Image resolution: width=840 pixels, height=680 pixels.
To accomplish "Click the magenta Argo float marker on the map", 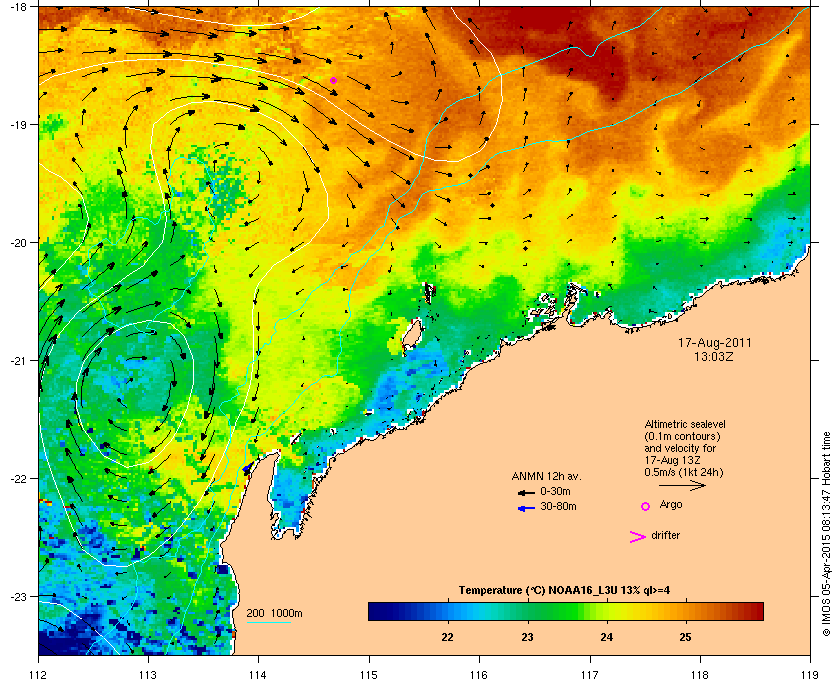I will click(333, 80).
